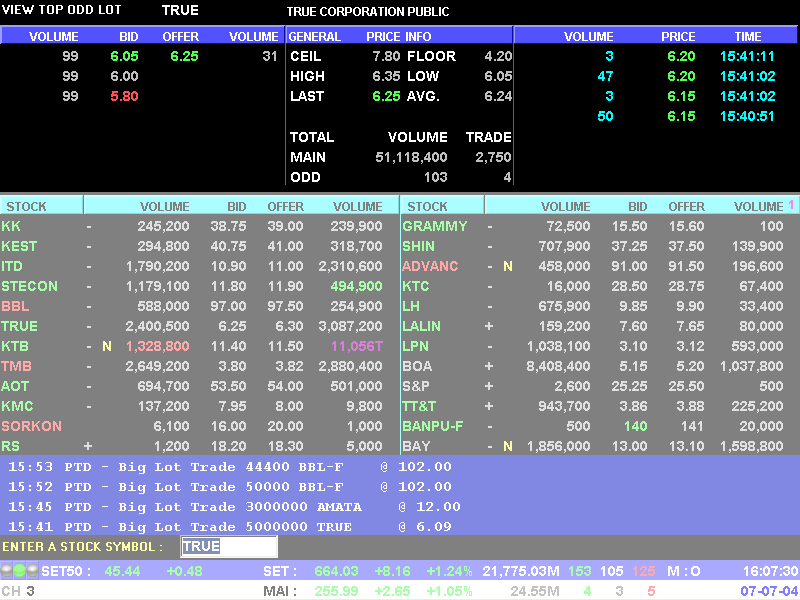Click the green indicator light beside SET50
800x600 pixels.
pyautogui.click(x=19, y=570)
